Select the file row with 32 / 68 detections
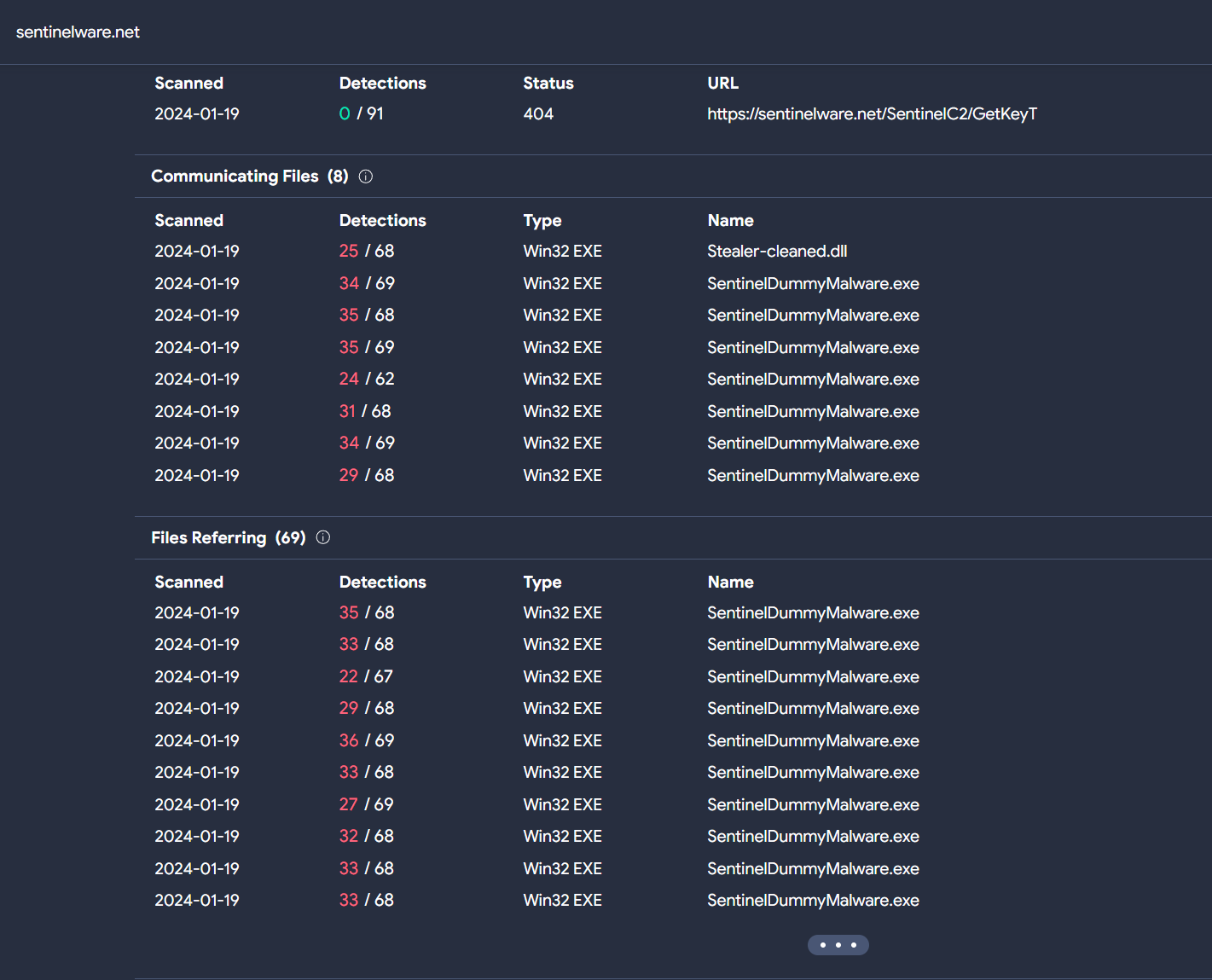This screenshot has width=1212, height=980. [813, 837]
